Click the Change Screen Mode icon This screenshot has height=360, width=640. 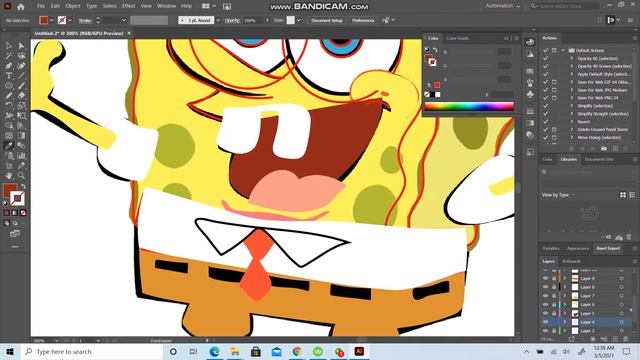click(15, 234)
